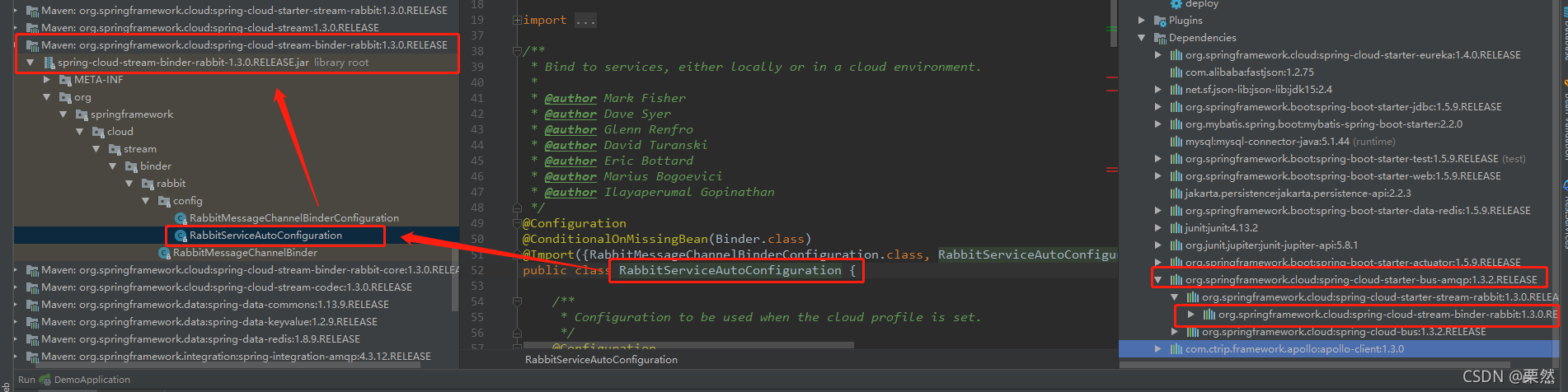Click the config package icon

164,201
